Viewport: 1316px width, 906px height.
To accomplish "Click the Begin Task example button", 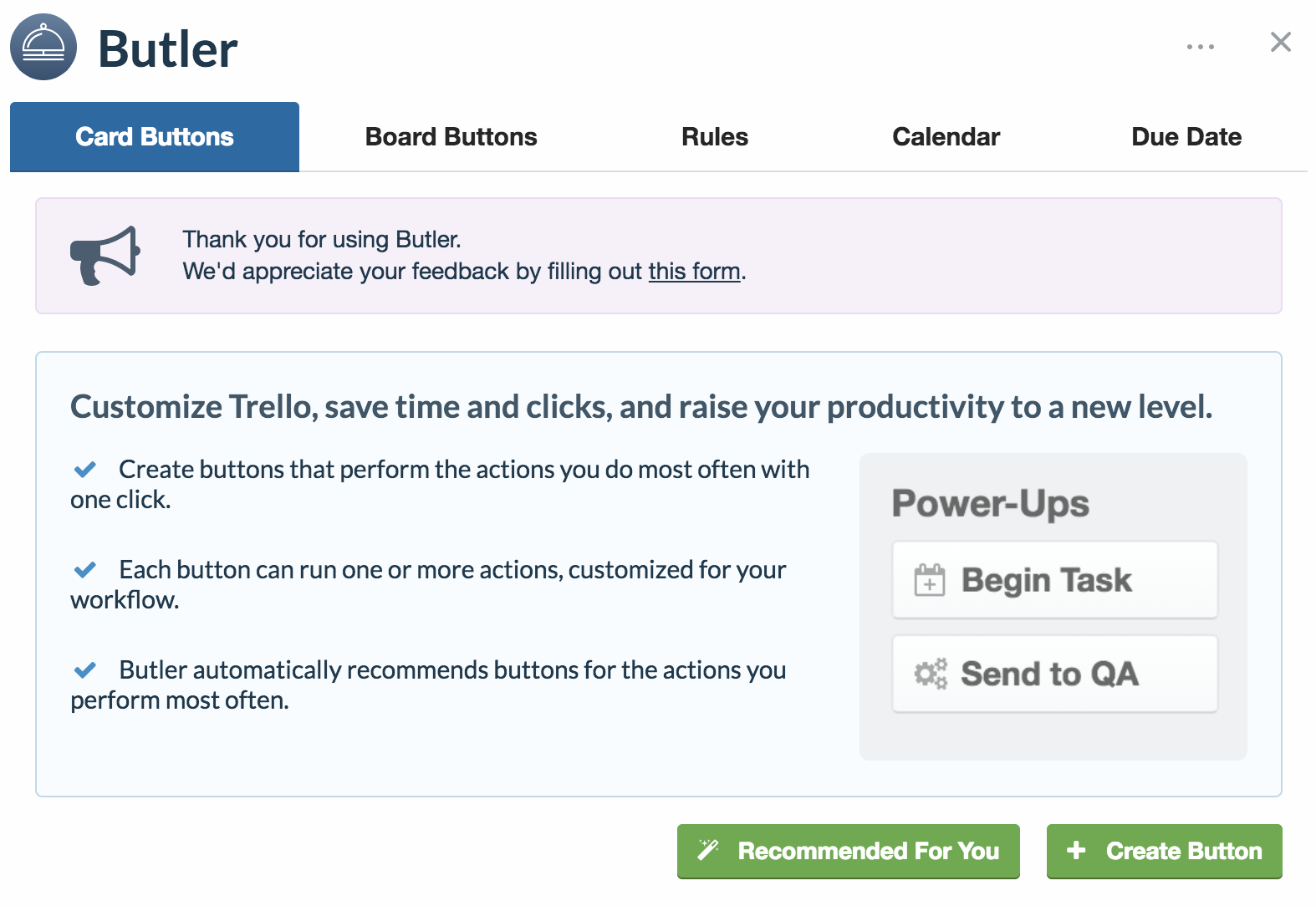I will tap(1054, 580).
